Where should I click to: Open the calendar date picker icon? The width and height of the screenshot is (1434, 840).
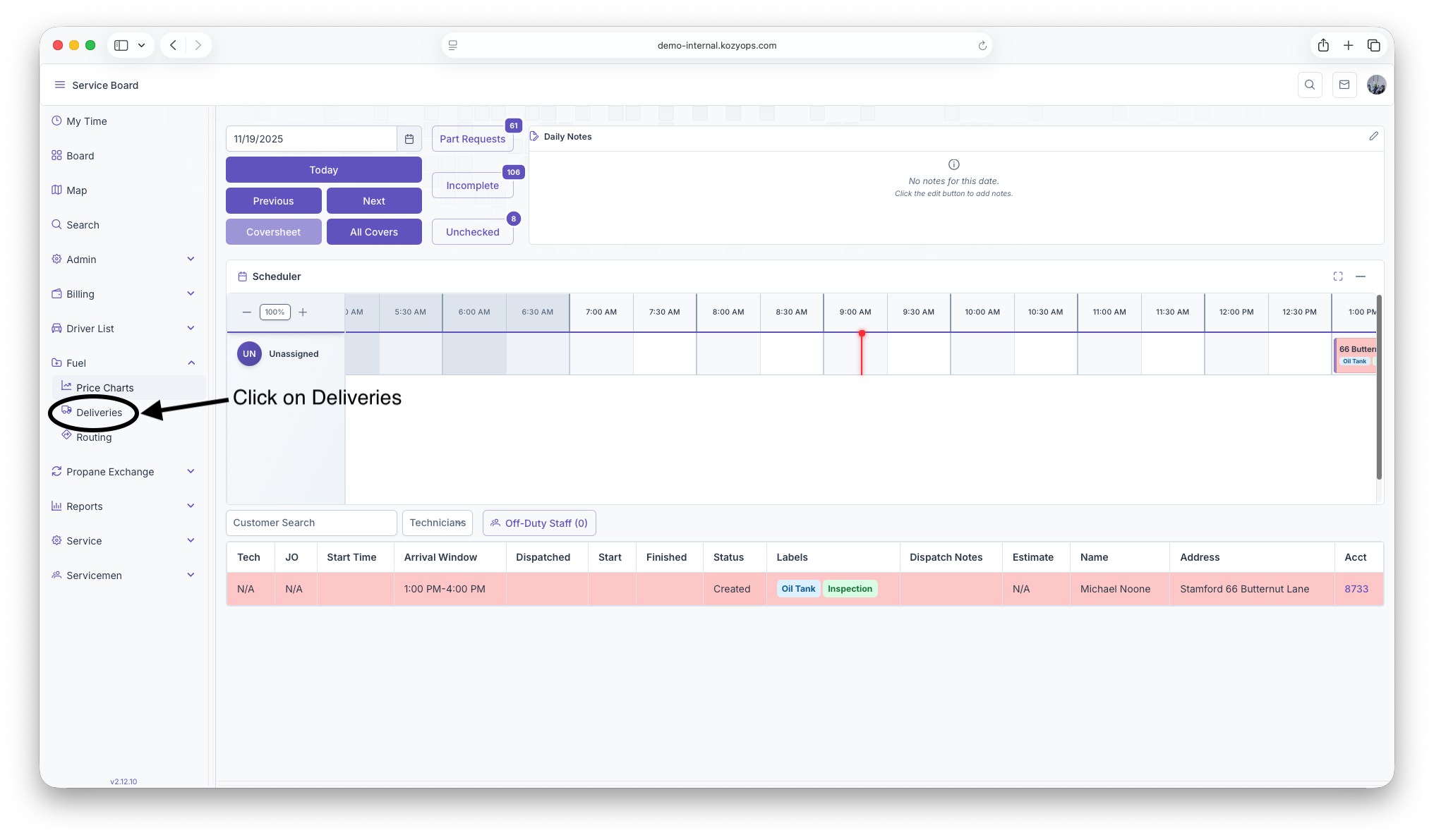(409, 139)
